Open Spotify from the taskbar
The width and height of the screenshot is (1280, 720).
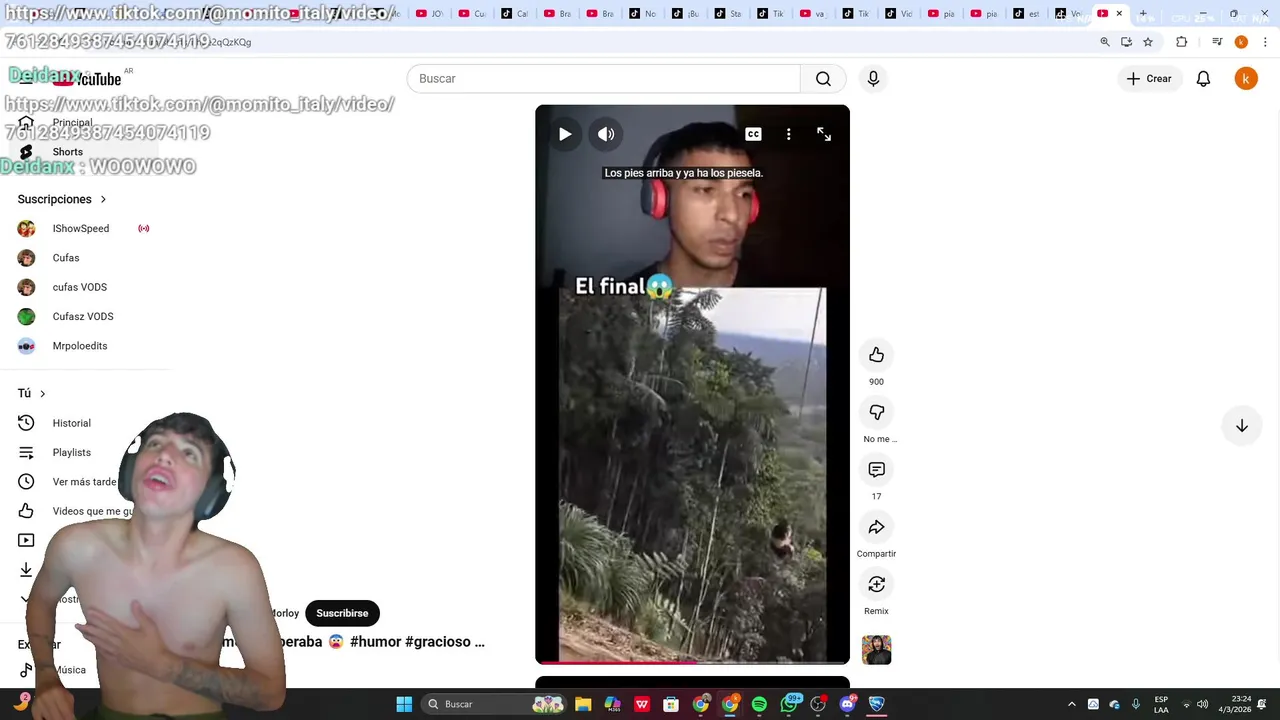tap(759, 704)
